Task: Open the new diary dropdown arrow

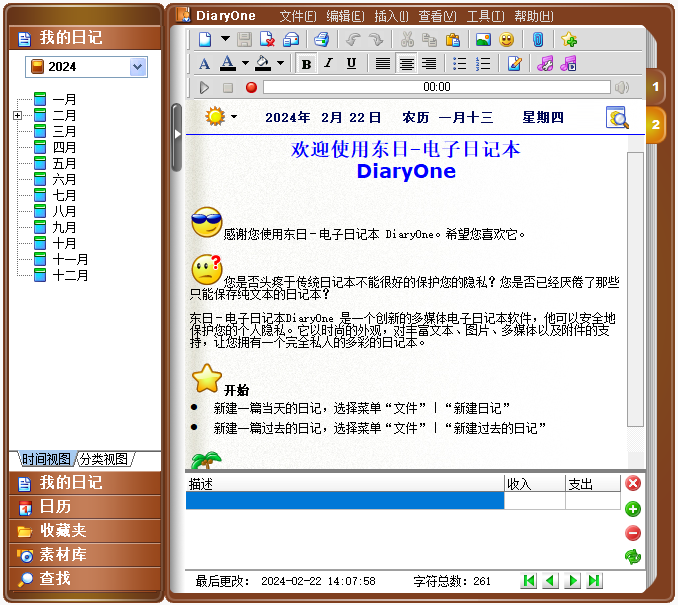Action: pyautogui.click(x=225, y=38)
